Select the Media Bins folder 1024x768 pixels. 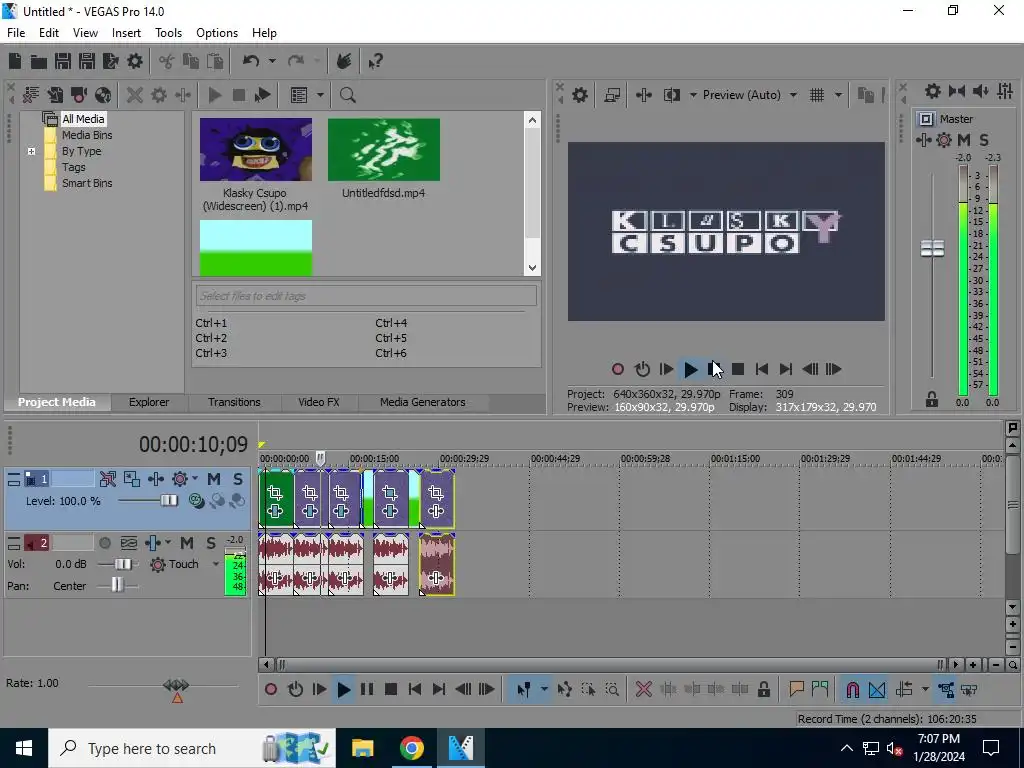[x=87, y=135]
